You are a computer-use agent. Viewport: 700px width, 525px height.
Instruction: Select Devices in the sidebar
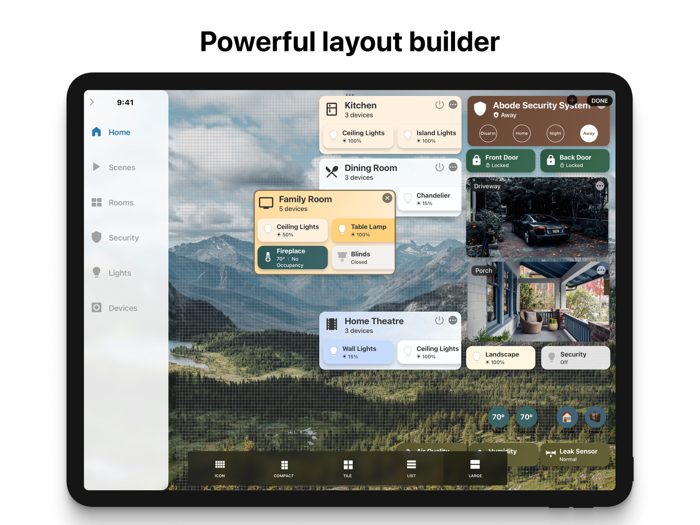pos(114,308)
